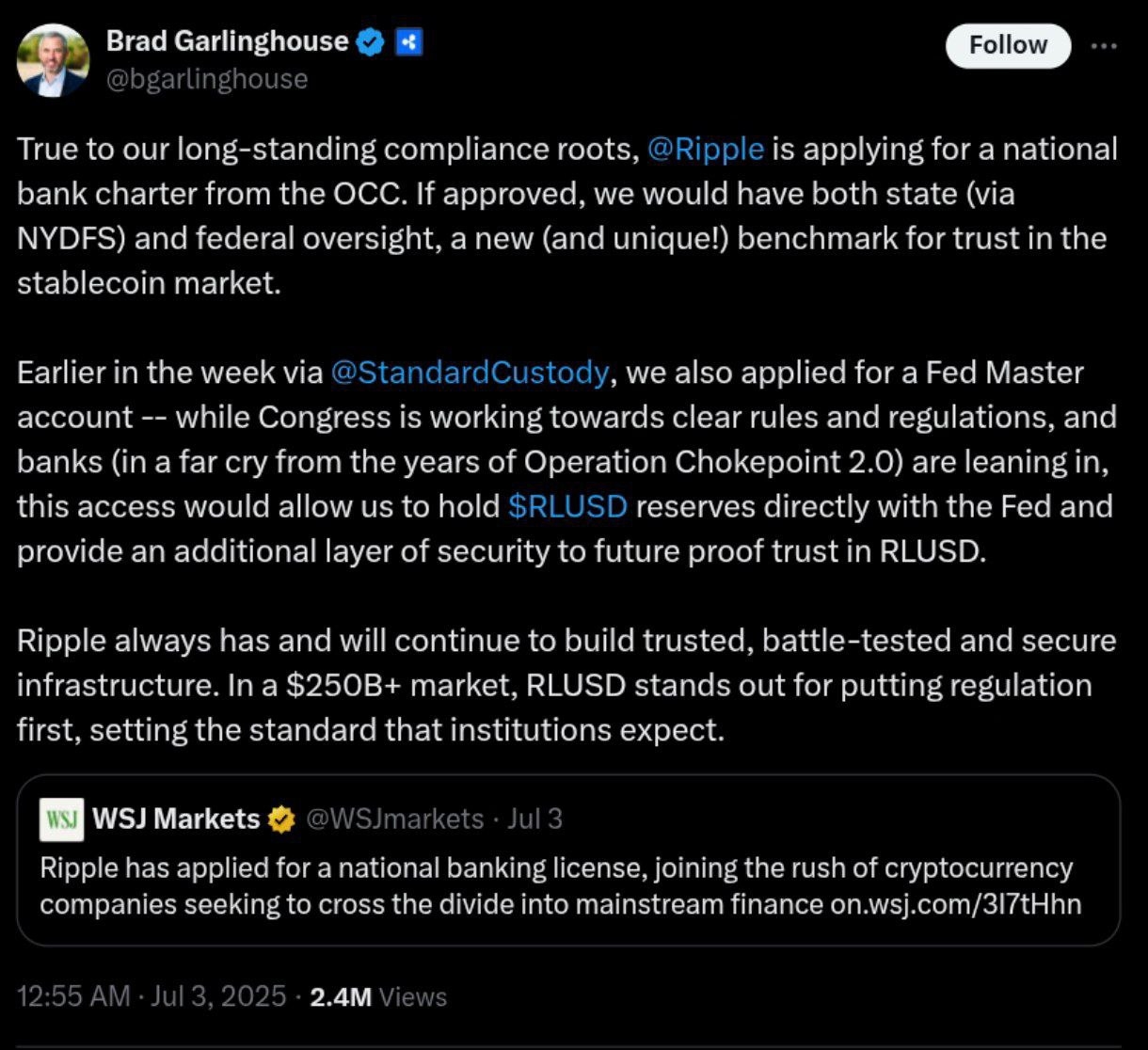Viewport: 1148px width, 1050px height.
Task: Click the gold verified badge beside WSJ Markets
Action: pos(281,819)
